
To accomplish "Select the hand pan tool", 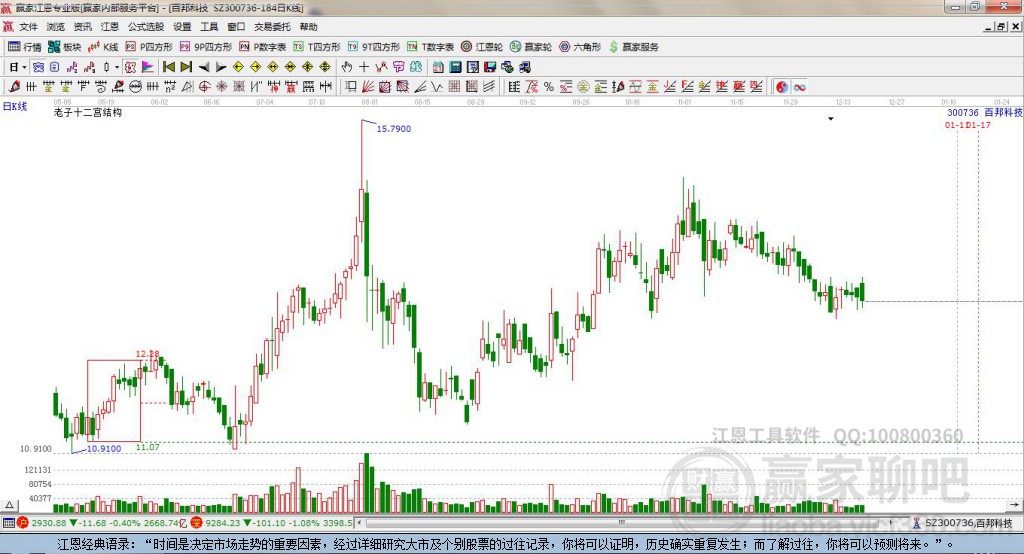I will pyautogui.click(x=347, y=67).
